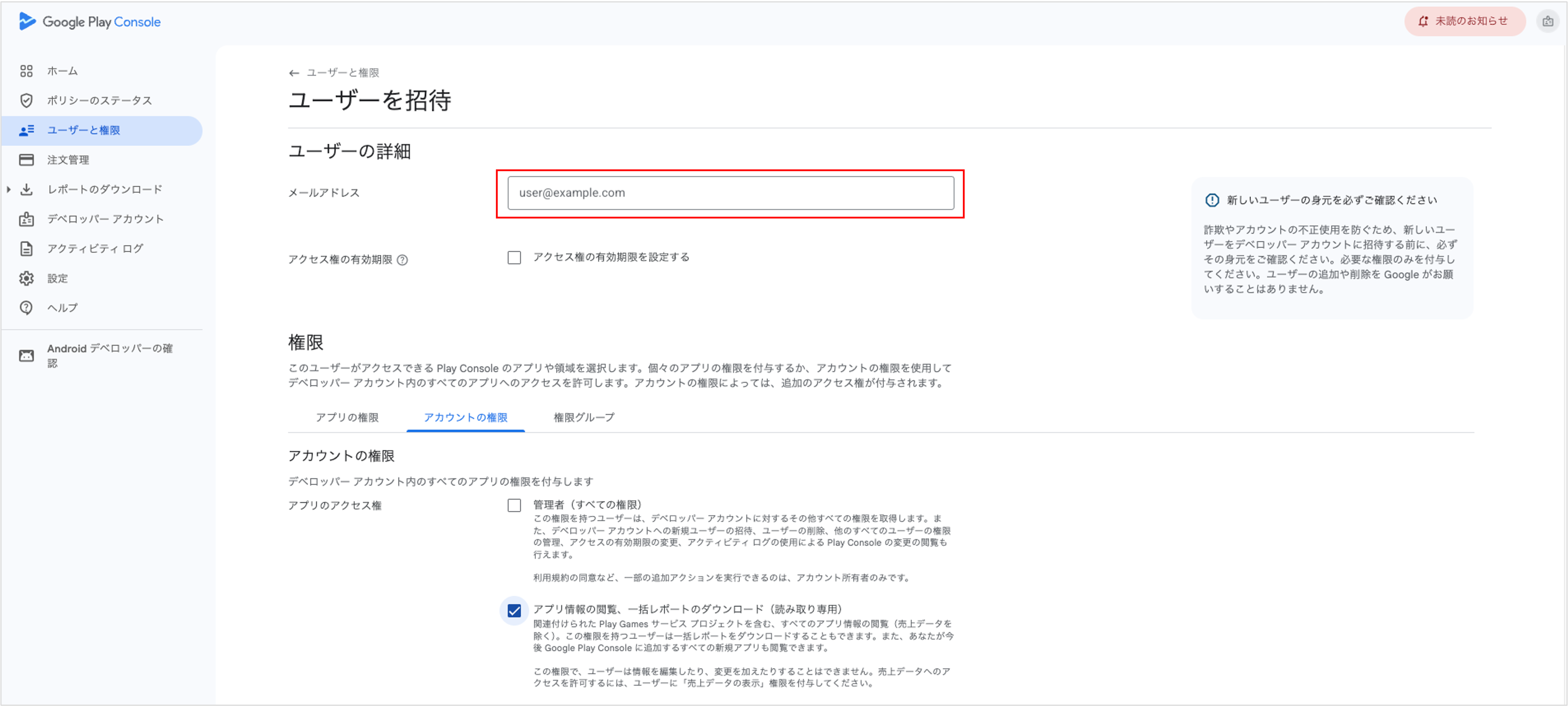Click the developer account icon at top right

click(x=1547, y=21)
